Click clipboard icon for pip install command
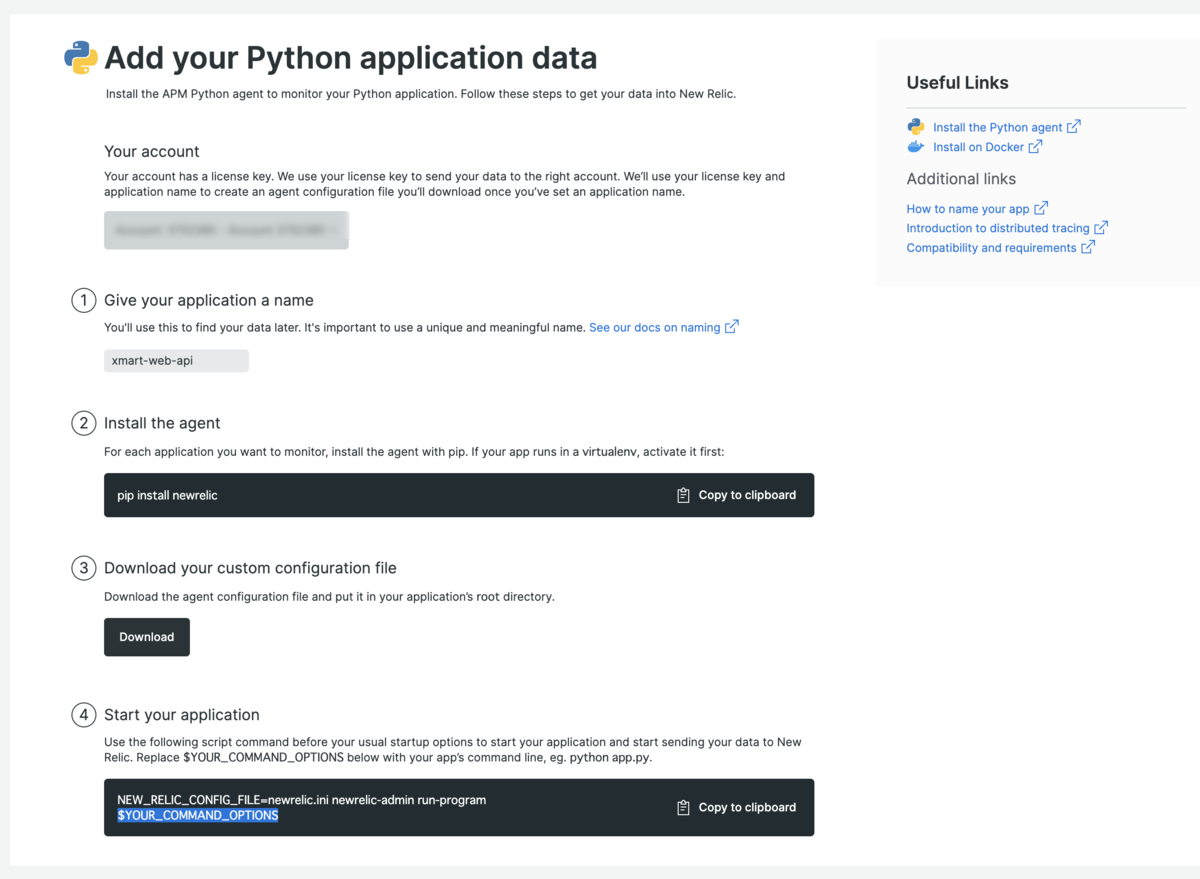The width and height of the screenshot is (1200, 879). coord(683,495)
